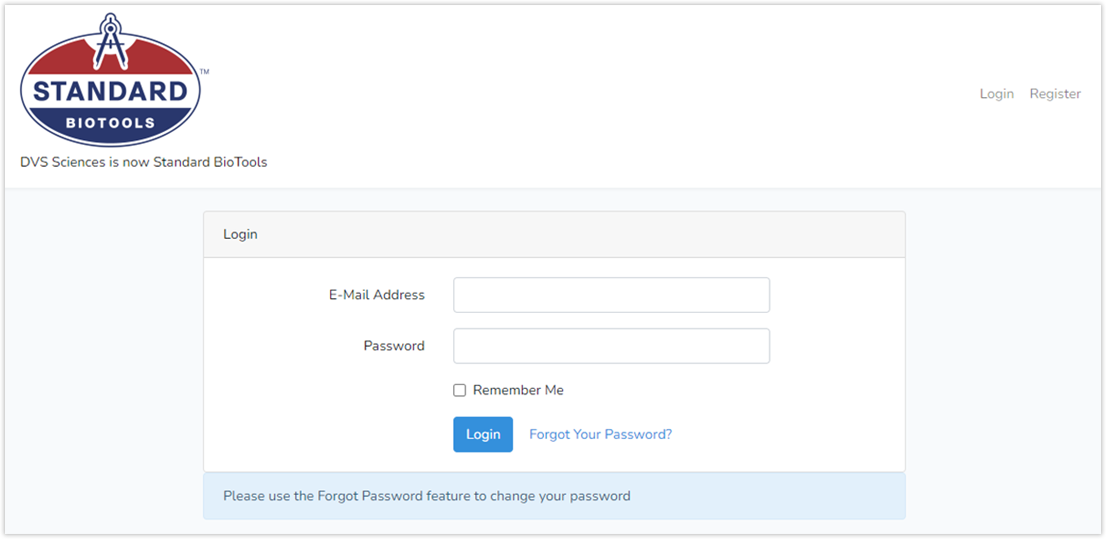This screenshot has height=539, width=1106.
Task: Click the TM trademark symbol beside logo
Action: tap(204, 72)
